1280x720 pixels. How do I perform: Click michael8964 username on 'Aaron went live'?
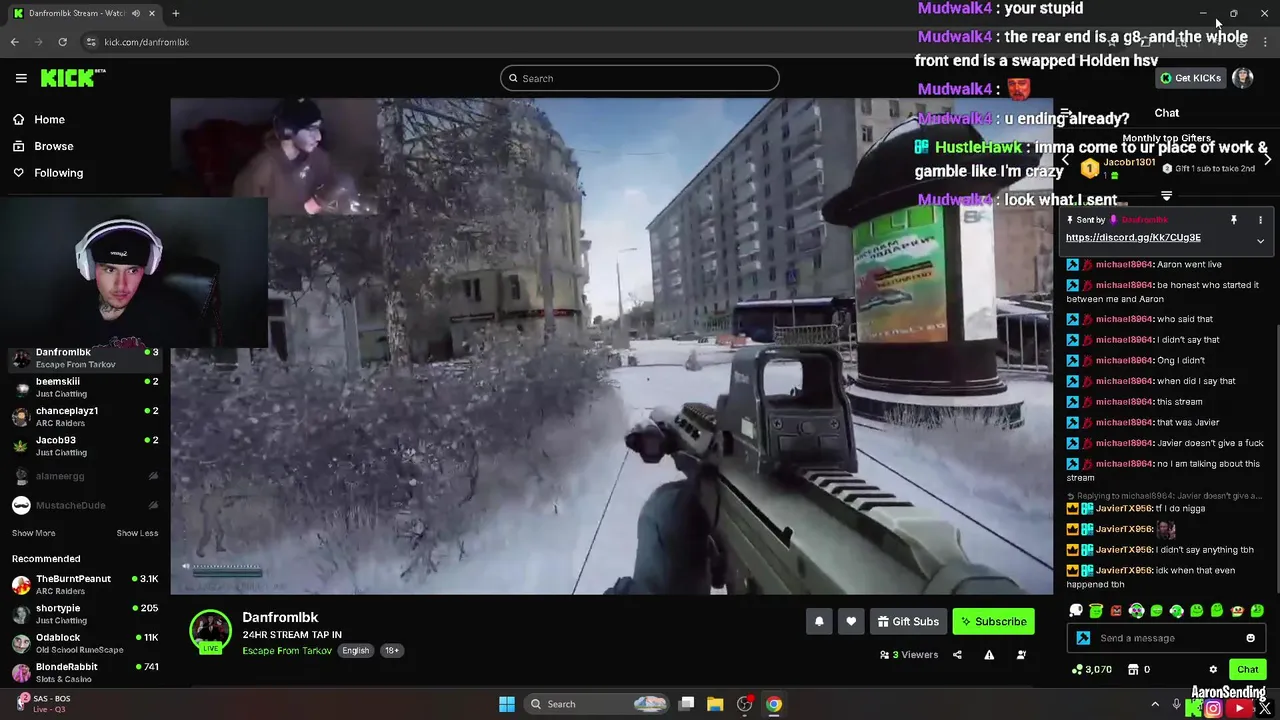(x=1124, y=265)
